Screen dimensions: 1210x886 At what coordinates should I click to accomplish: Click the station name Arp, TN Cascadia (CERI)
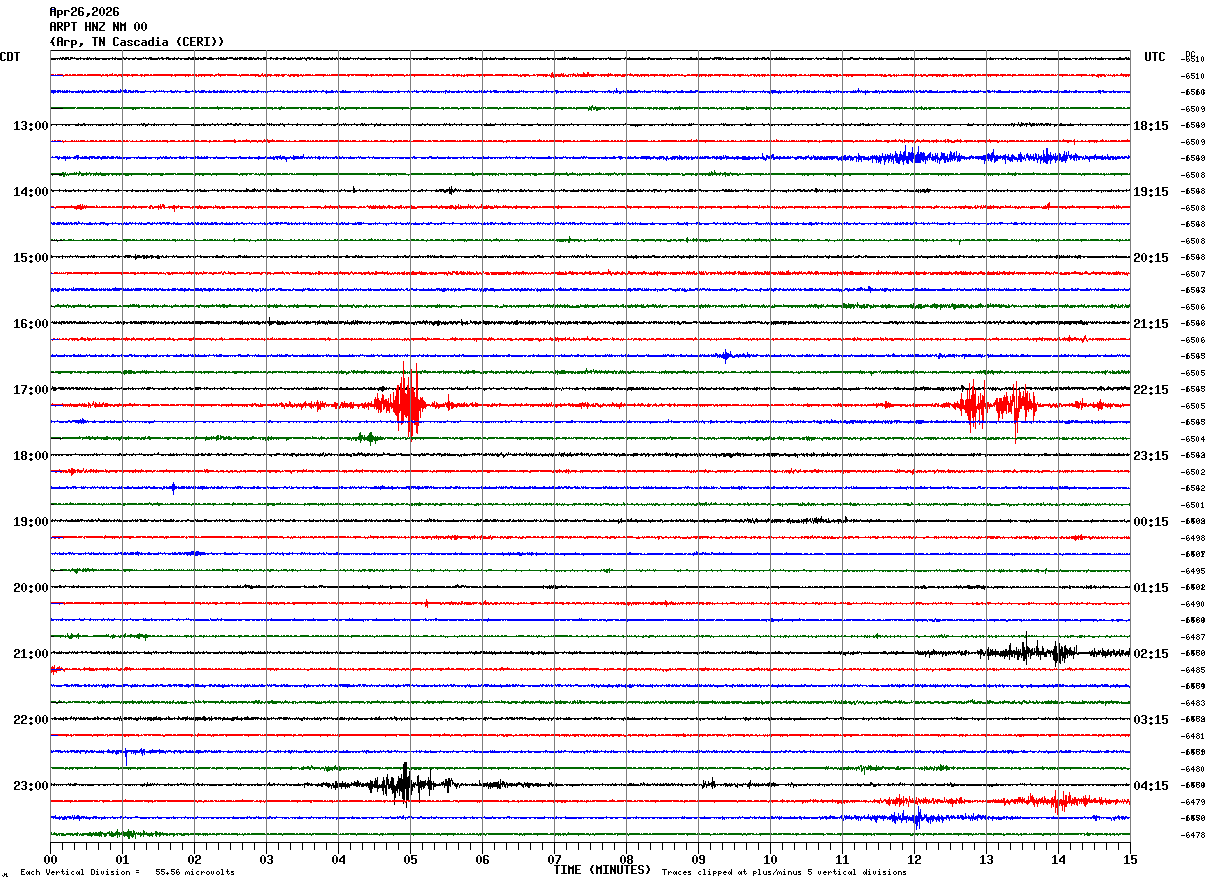tap(137, 42)
